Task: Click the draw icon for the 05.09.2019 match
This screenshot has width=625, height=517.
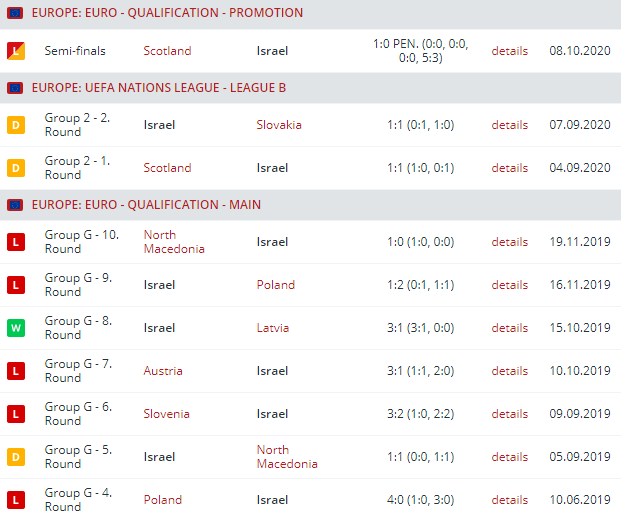Action: pos(15,457)
